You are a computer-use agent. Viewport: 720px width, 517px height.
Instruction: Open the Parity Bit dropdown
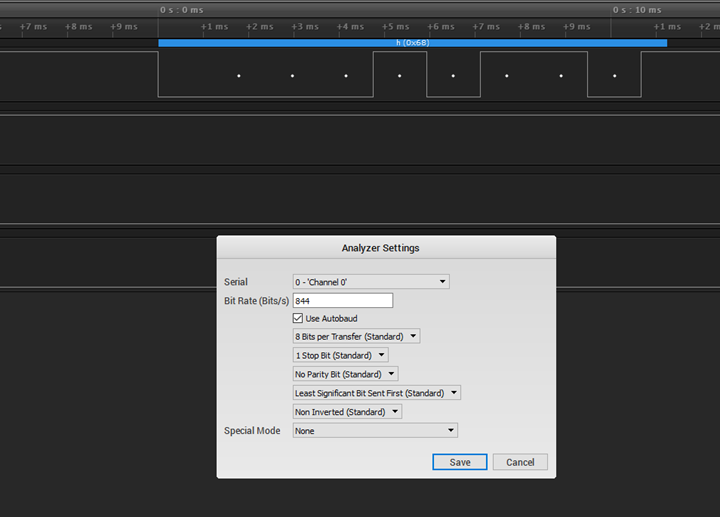coord(345,374)
